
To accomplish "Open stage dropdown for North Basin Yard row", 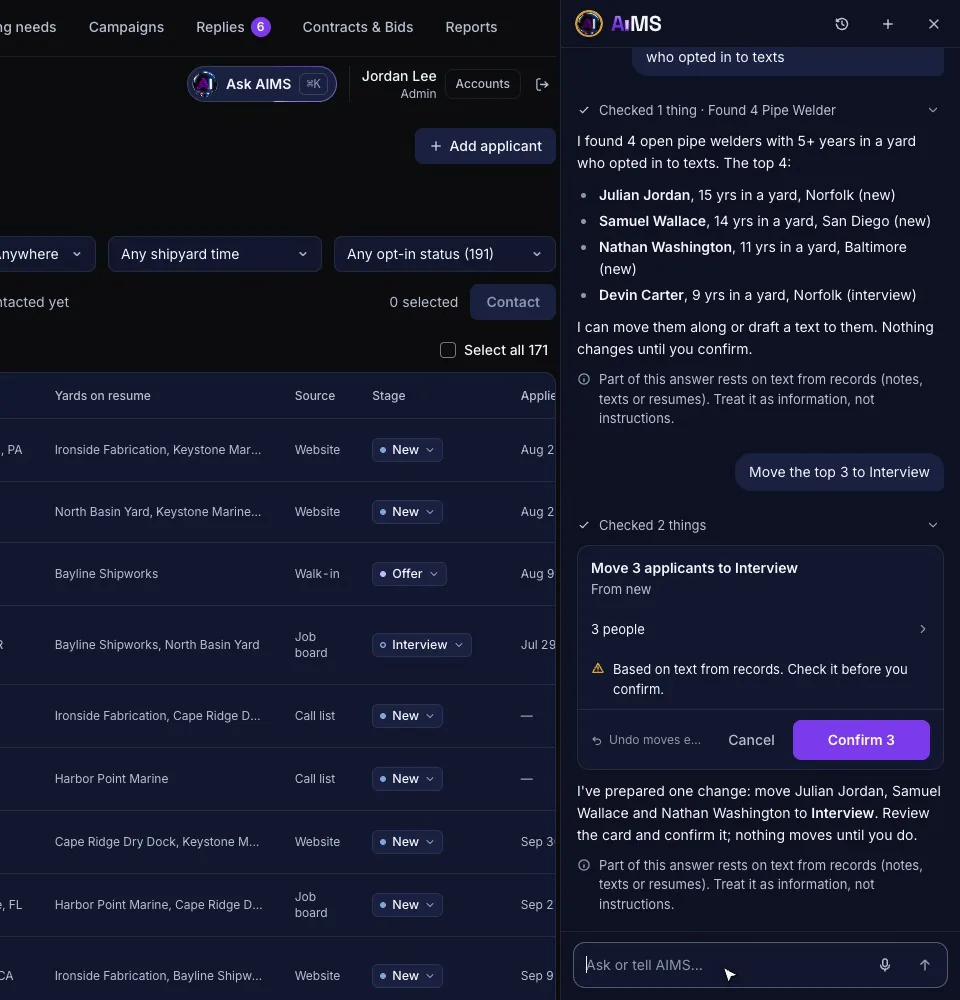I will tap(407, 511).
